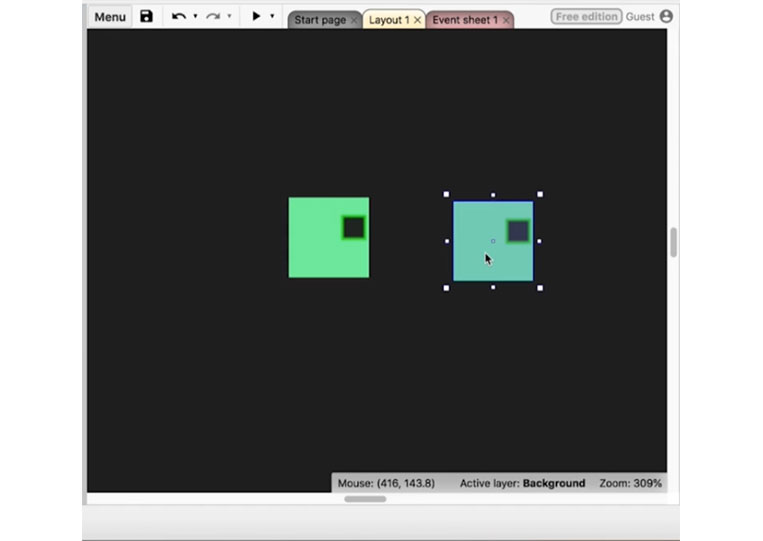Click the Free edition button
The height and width of the screenshot is (541, 763).
(586, 17)
